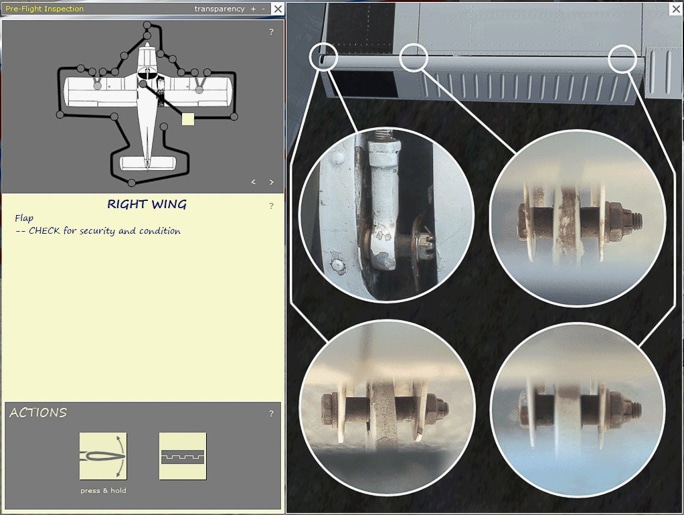Advance to the next inspection step

pyautogui.click(x=270, y=182)
